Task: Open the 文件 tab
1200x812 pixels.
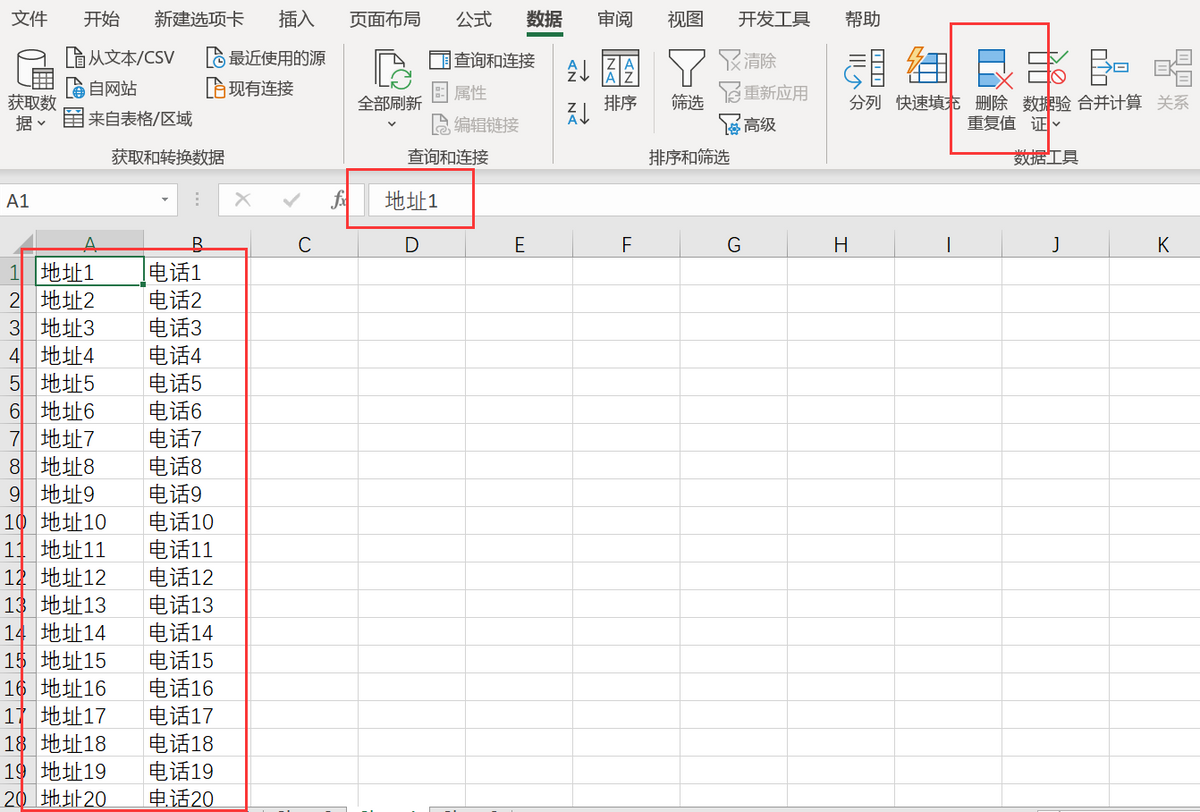Action: click(29, 19)
